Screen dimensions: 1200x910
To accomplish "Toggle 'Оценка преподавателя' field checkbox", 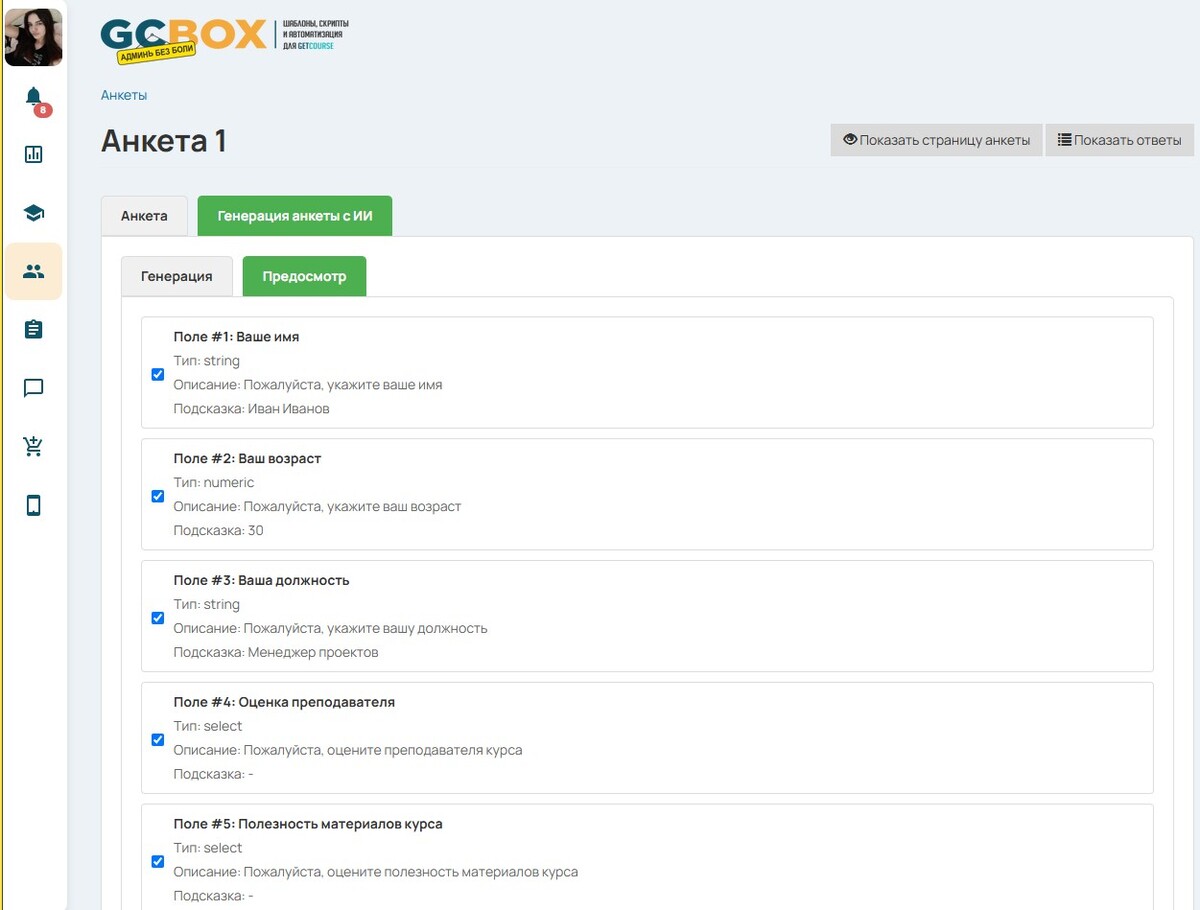I will pos(158,740).
